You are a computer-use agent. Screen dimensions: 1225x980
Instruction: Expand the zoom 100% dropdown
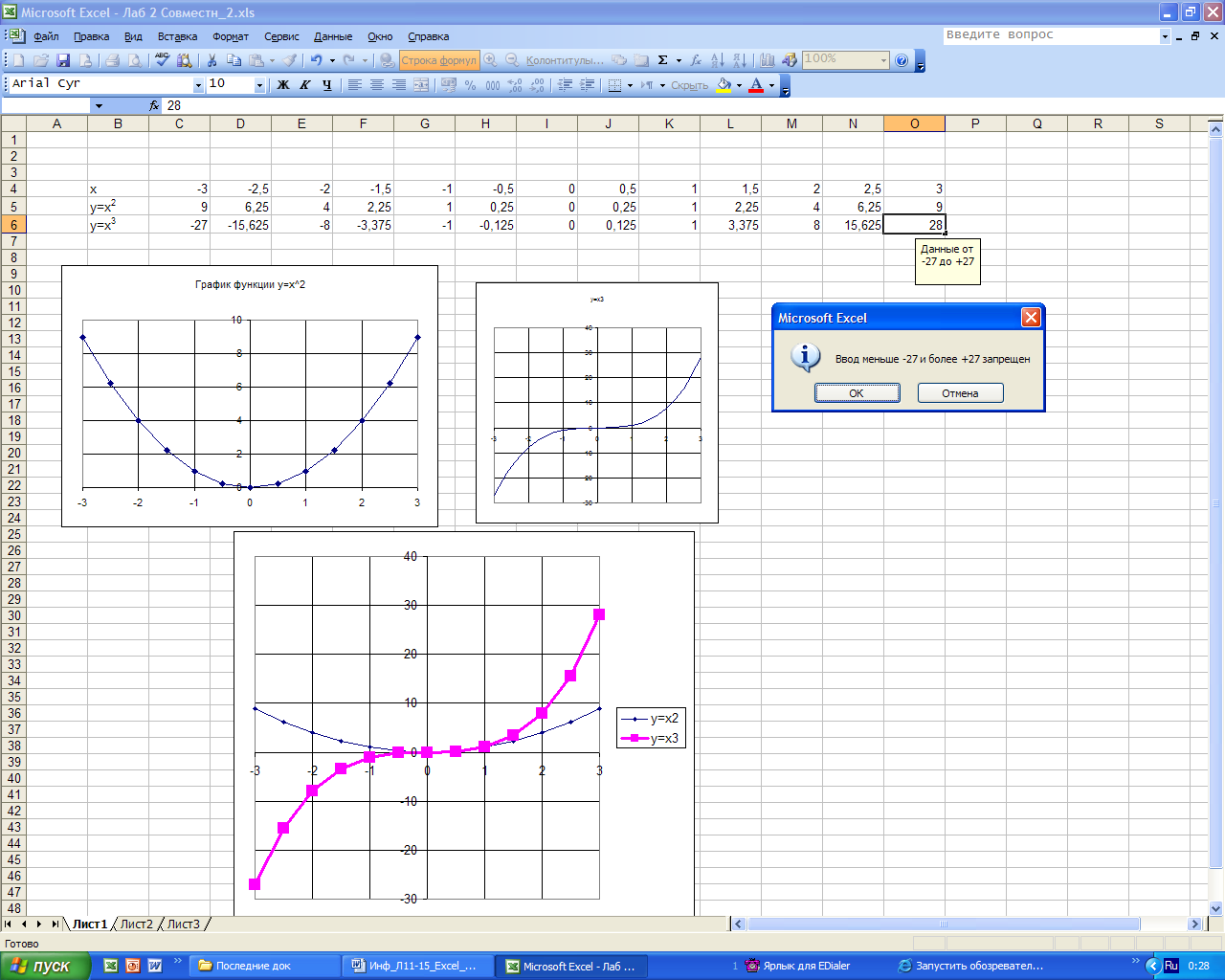pyautogui.click(x=883, y=60)
